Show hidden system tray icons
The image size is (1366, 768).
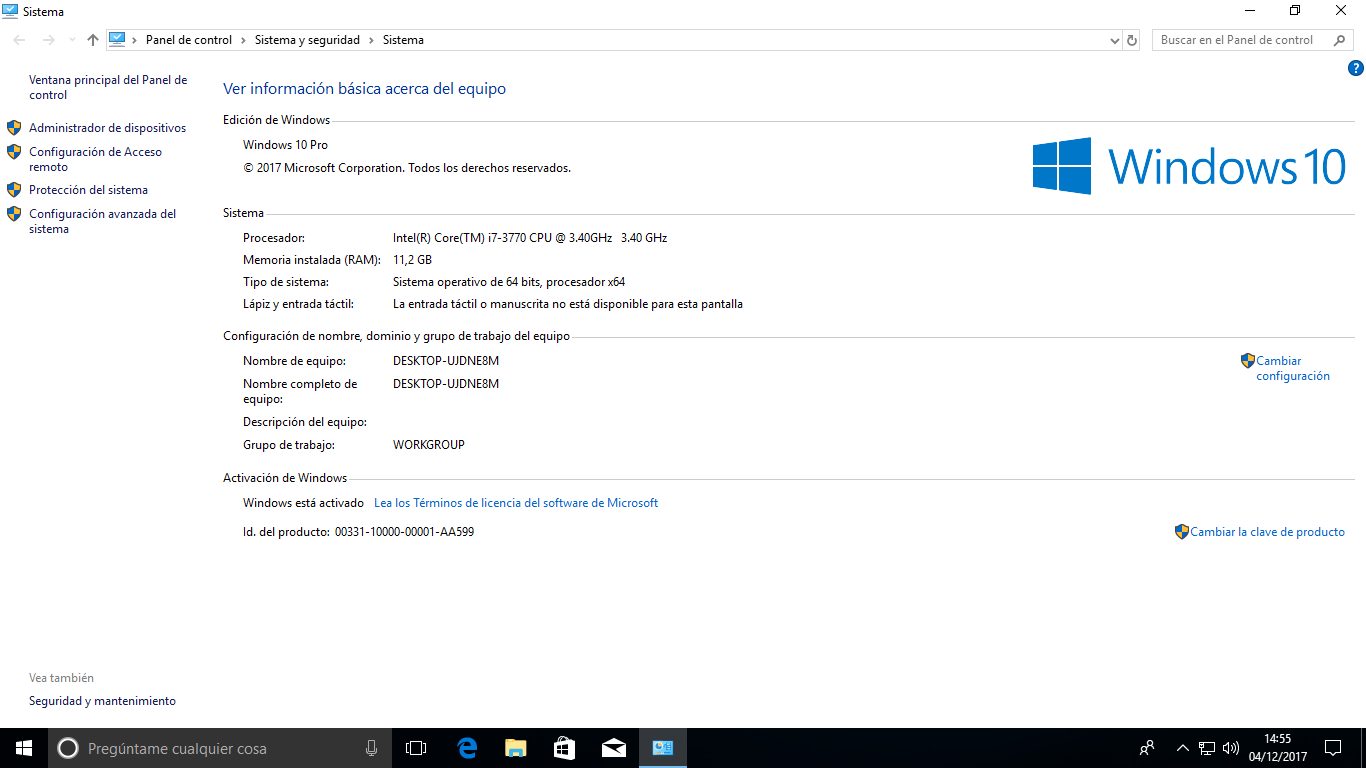tap(1182, 748)
